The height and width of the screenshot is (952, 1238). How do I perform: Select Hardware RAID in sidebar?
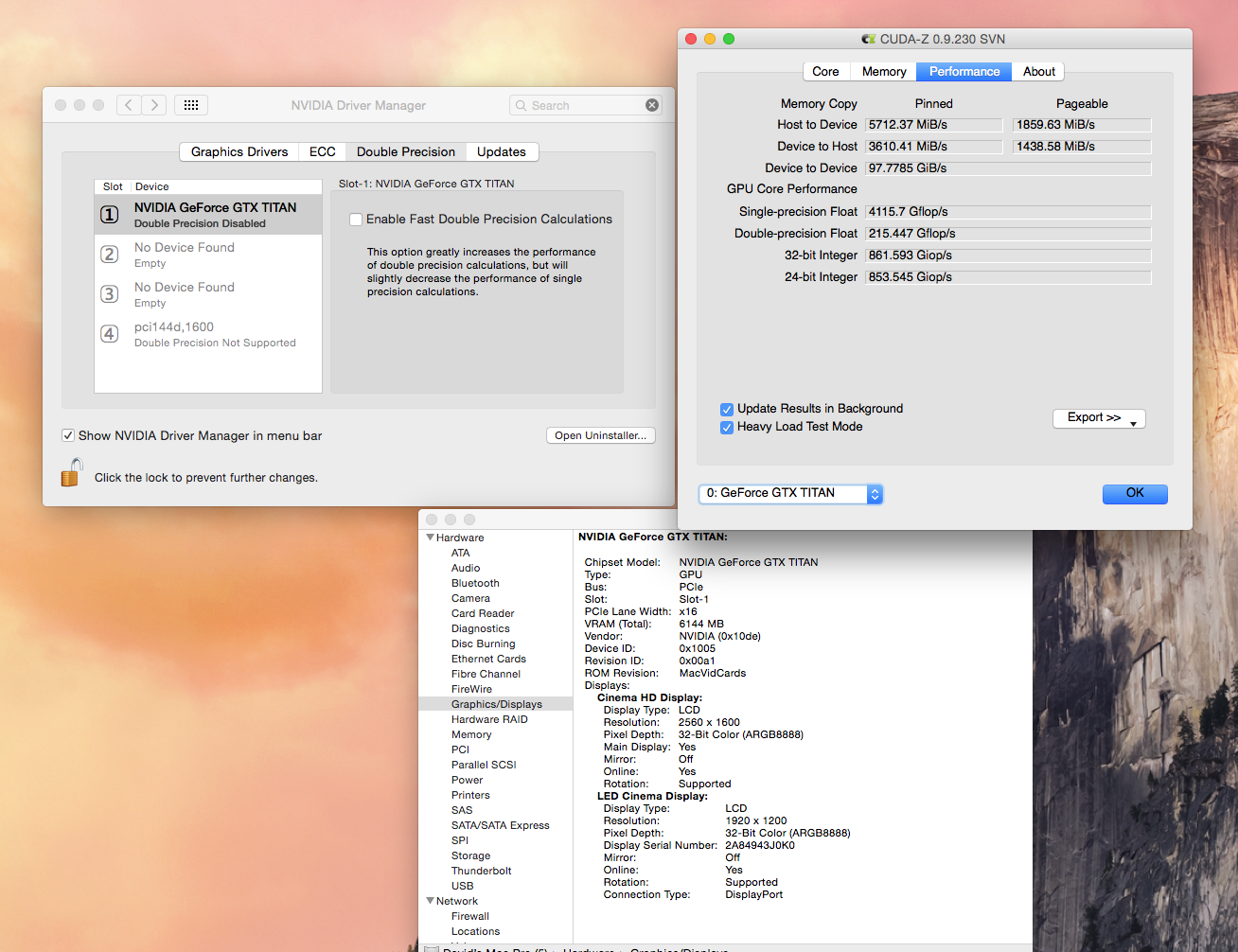coord(489,719)
